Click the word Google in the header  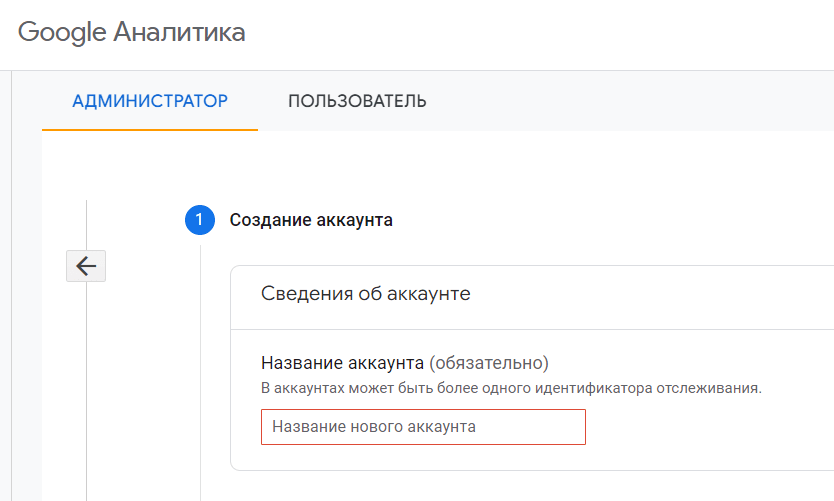62,33
